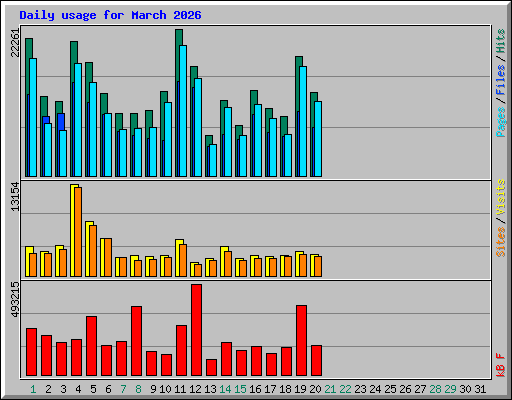The width and height of the screenshot is (512, 400).
Task: Click the cyan Pages bar for day 20
Action: point(318,139)
